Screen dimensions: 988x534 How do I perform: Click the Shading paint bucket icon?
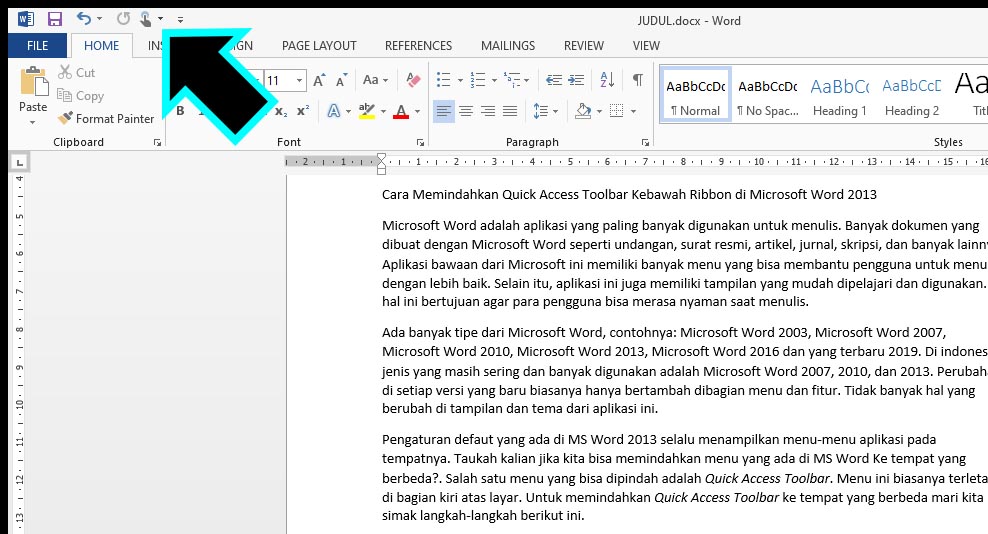click(x=583, y=112)
